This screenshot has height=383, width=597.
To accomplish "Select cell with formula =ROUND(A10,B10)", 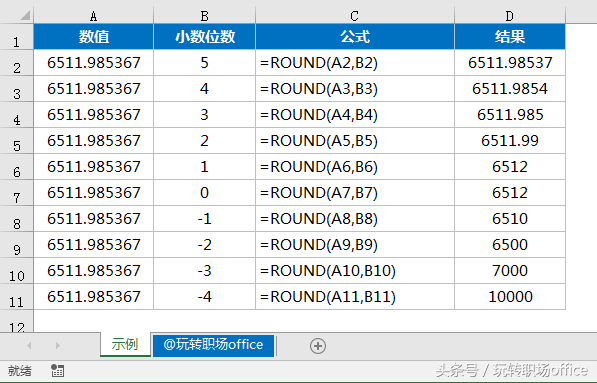I will (x=354, y=271).
